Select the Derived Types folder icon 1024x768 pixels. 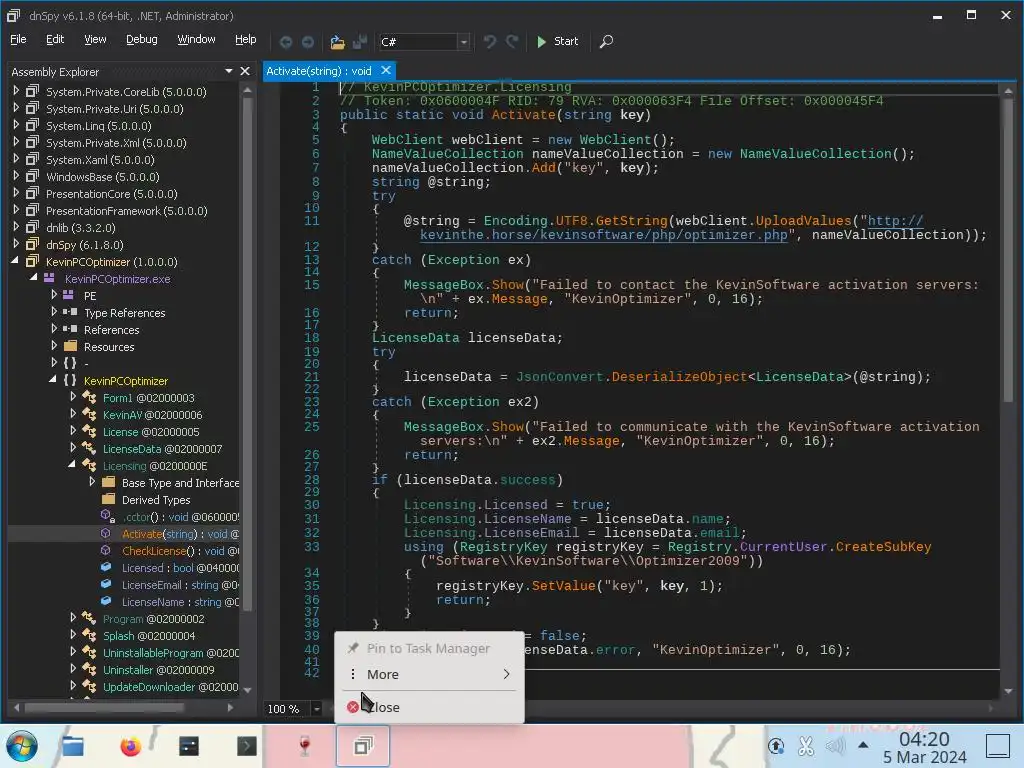pos(108,499)
